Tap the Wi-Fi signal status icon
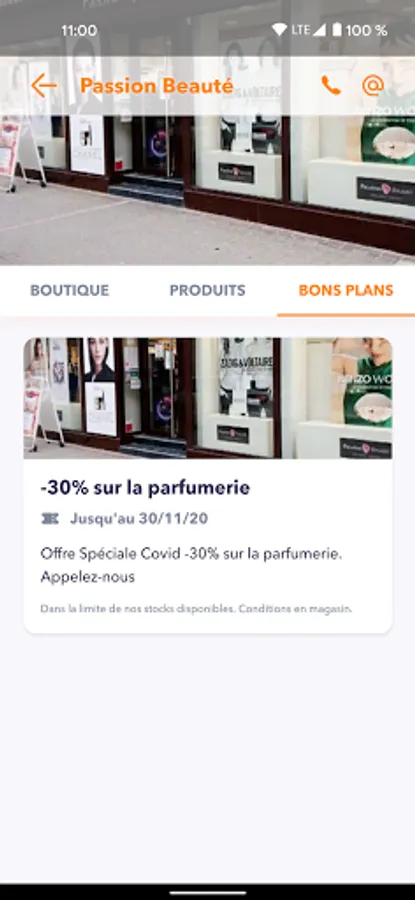 [x=280, y=30]
